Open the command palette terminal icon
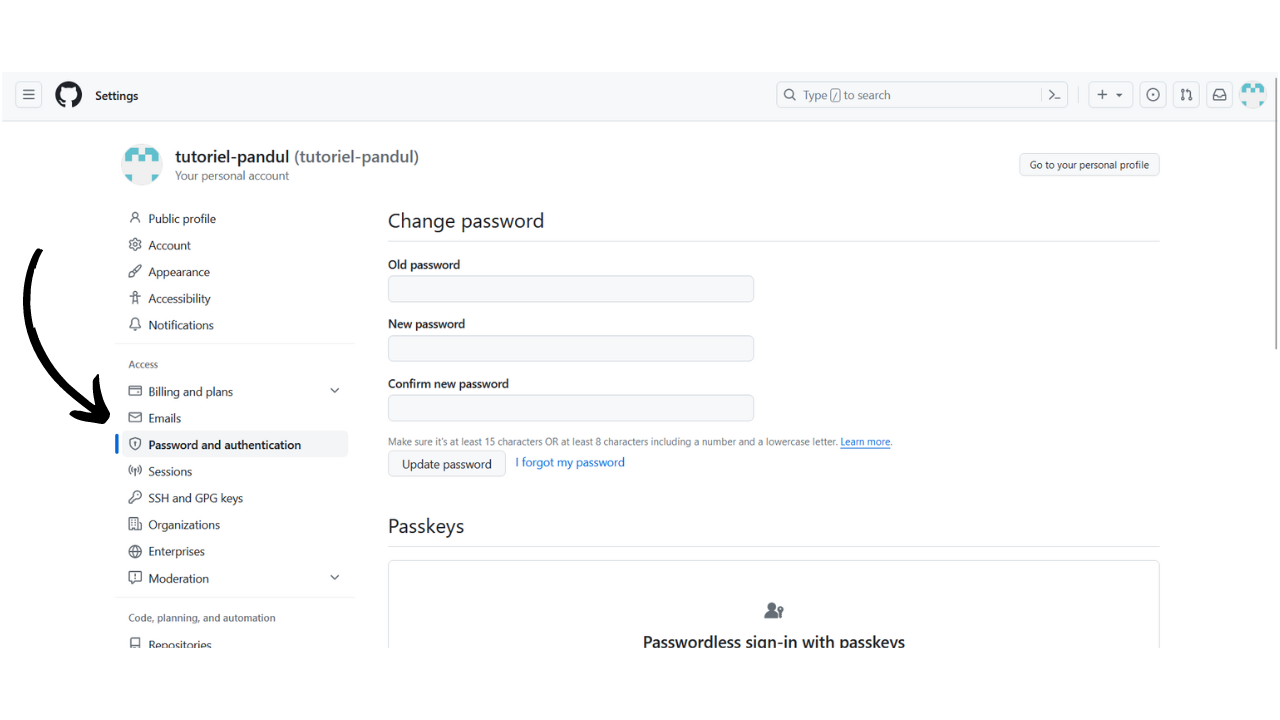Image resolution: width=1280 pixels, height=720 pixels. [1054, 94]
